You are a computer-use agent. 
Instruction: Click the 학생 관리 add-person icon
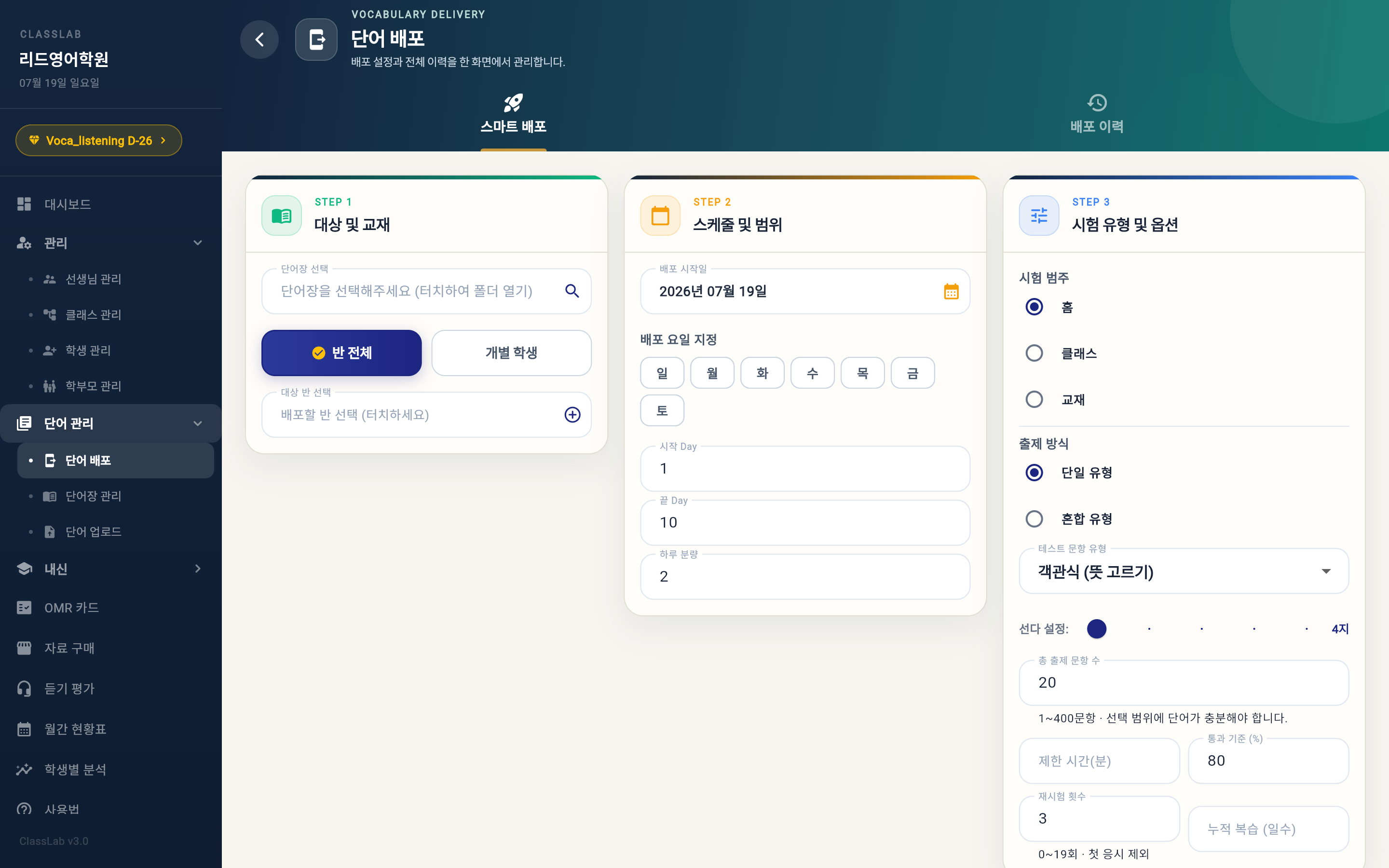[50, 350]
